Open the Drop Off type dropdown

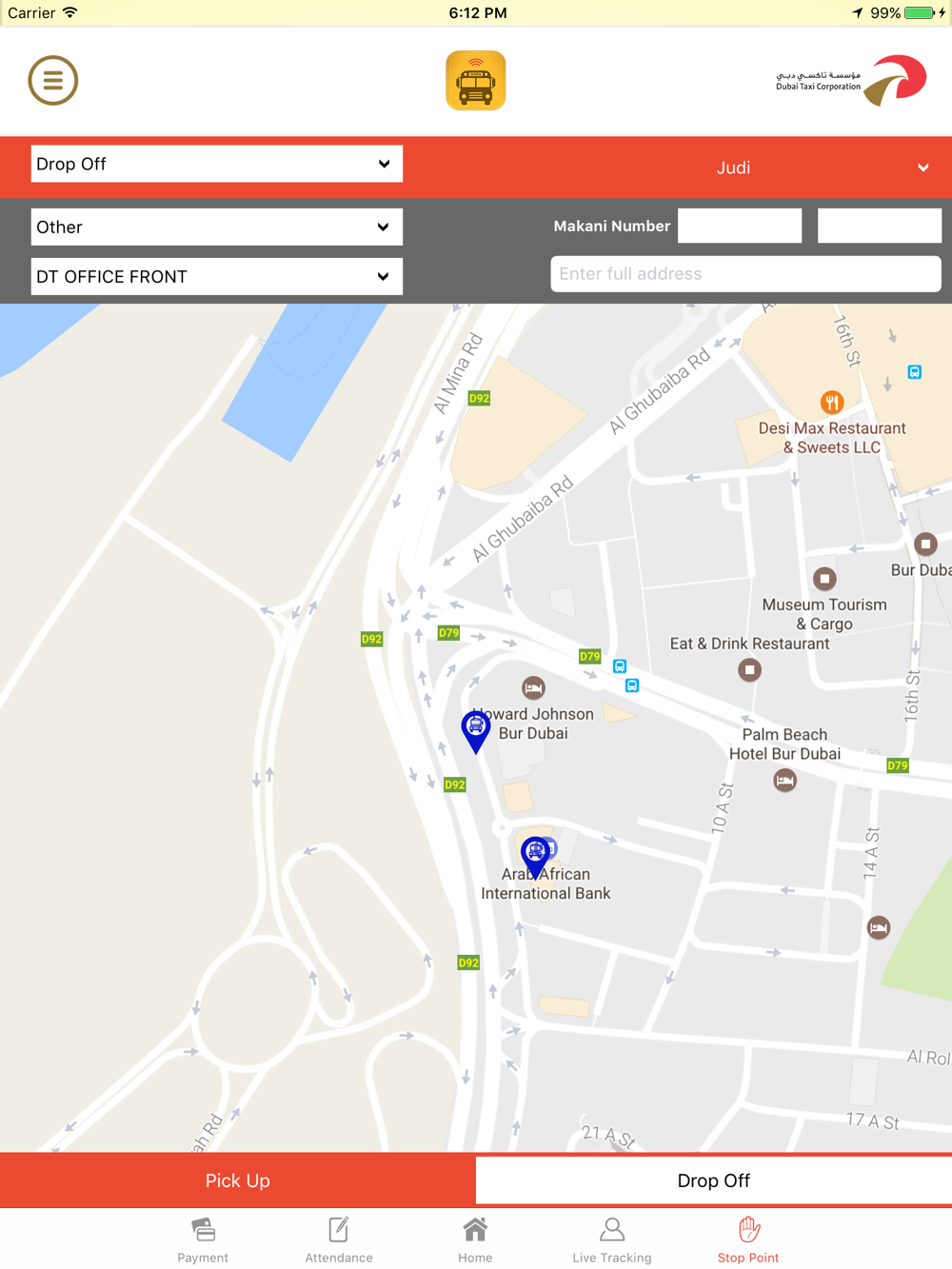point(217,164)
